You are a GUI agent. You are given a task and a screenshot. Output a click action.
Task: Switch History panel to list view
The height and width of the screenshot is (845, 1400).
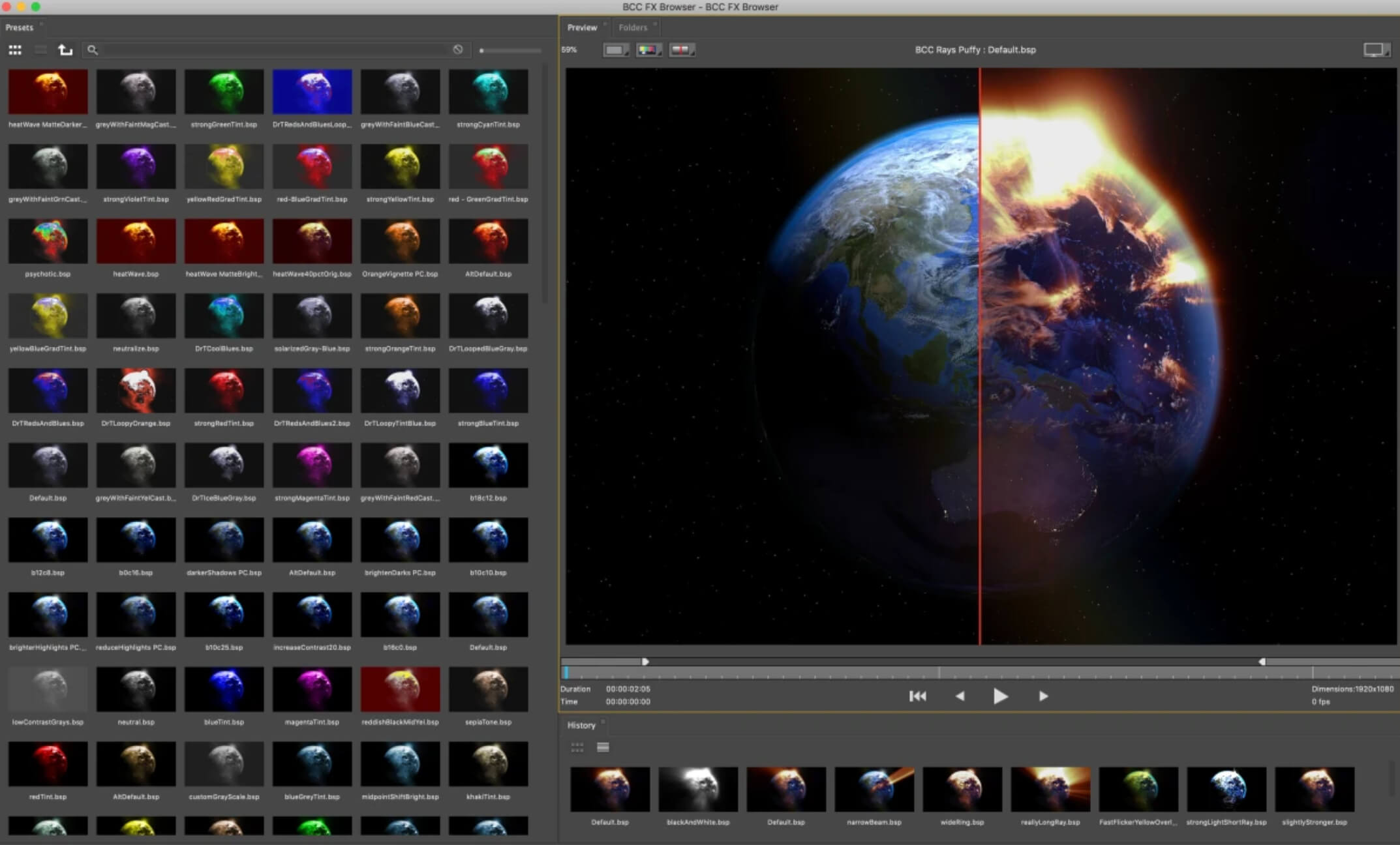603,747
